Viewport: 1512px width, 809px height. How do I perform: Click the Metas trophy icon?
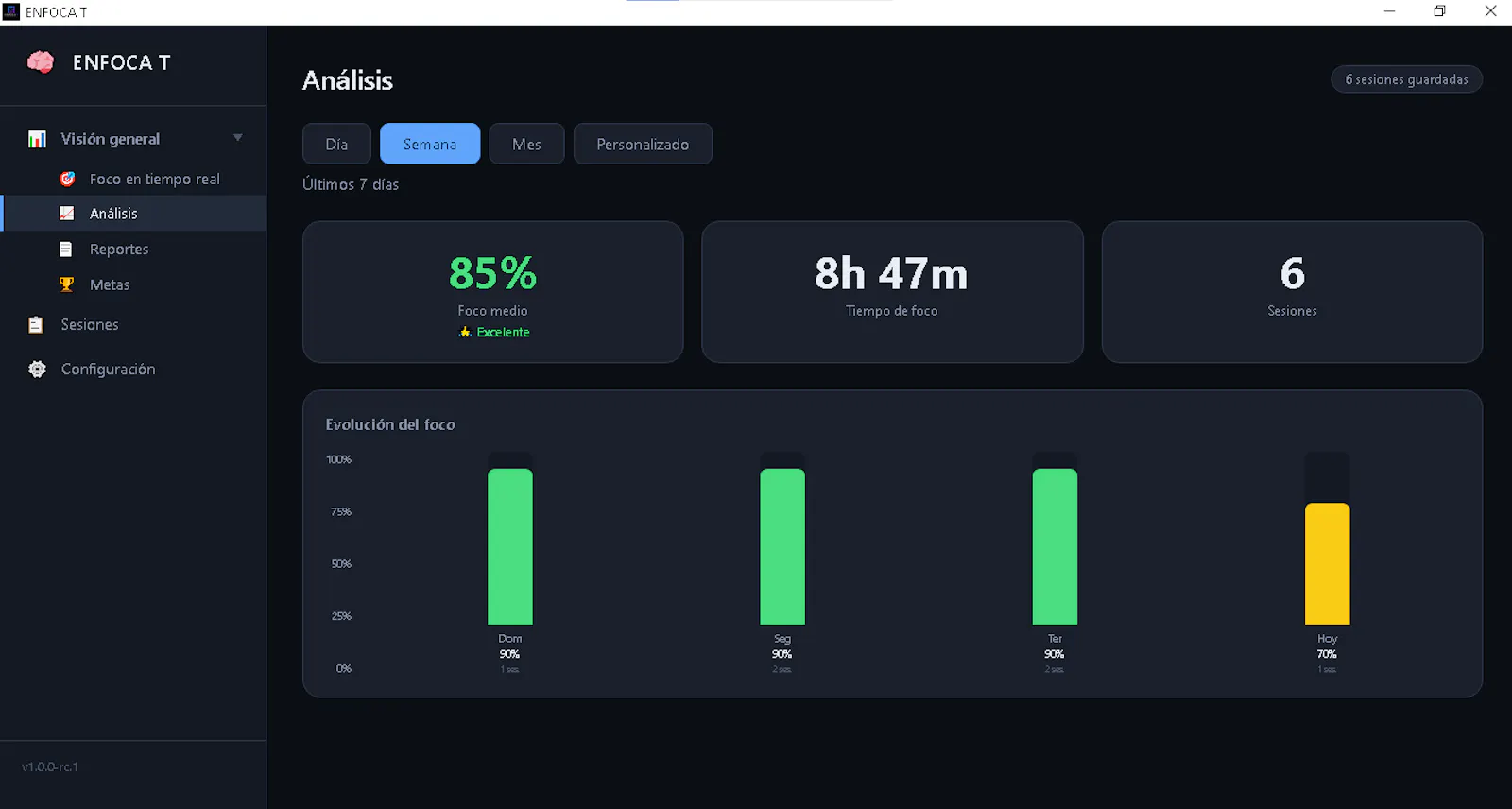[x=66, y=284]
